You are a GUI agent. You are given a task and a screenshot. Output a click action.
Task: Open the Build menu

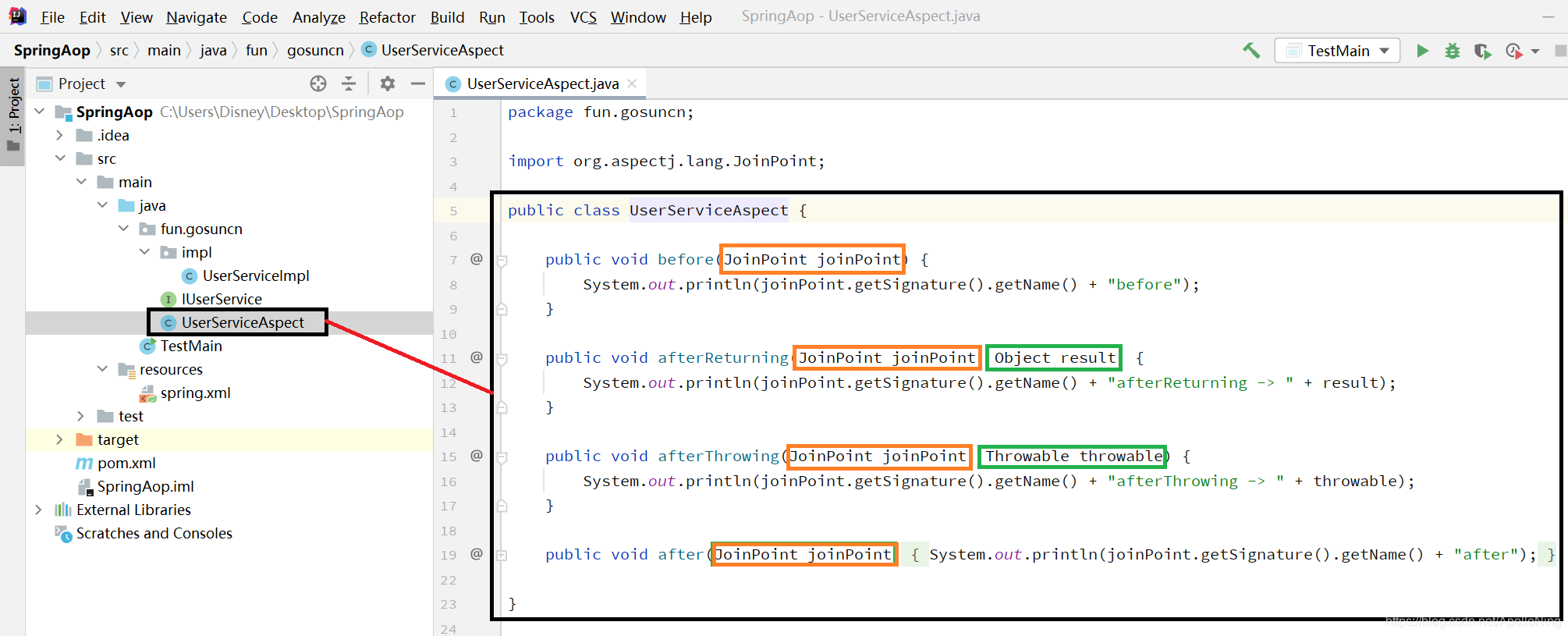coord(447,17)
